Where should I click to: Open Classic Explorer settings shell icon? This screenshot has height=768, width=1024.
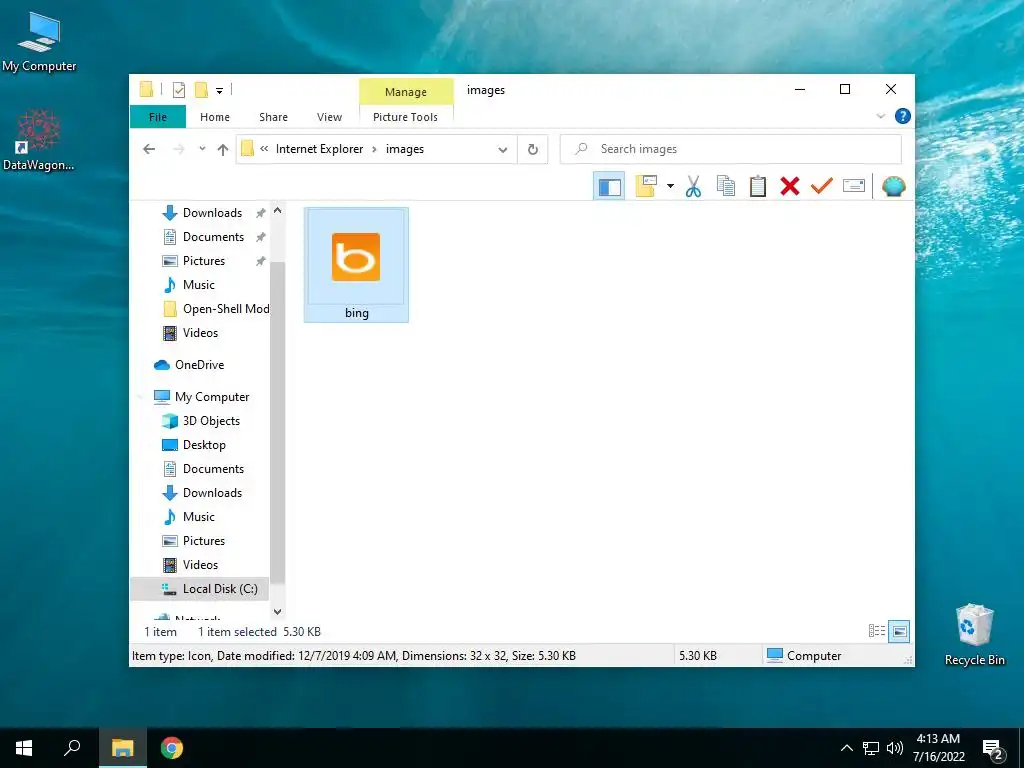[893, 186]
